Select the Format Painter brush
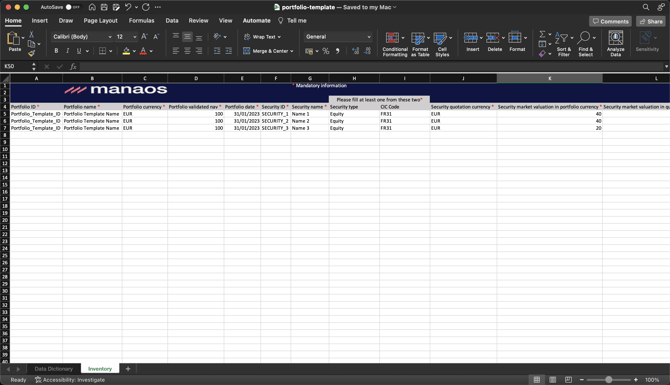Viewport: 670px width, 385px height. tap(31, 53)
